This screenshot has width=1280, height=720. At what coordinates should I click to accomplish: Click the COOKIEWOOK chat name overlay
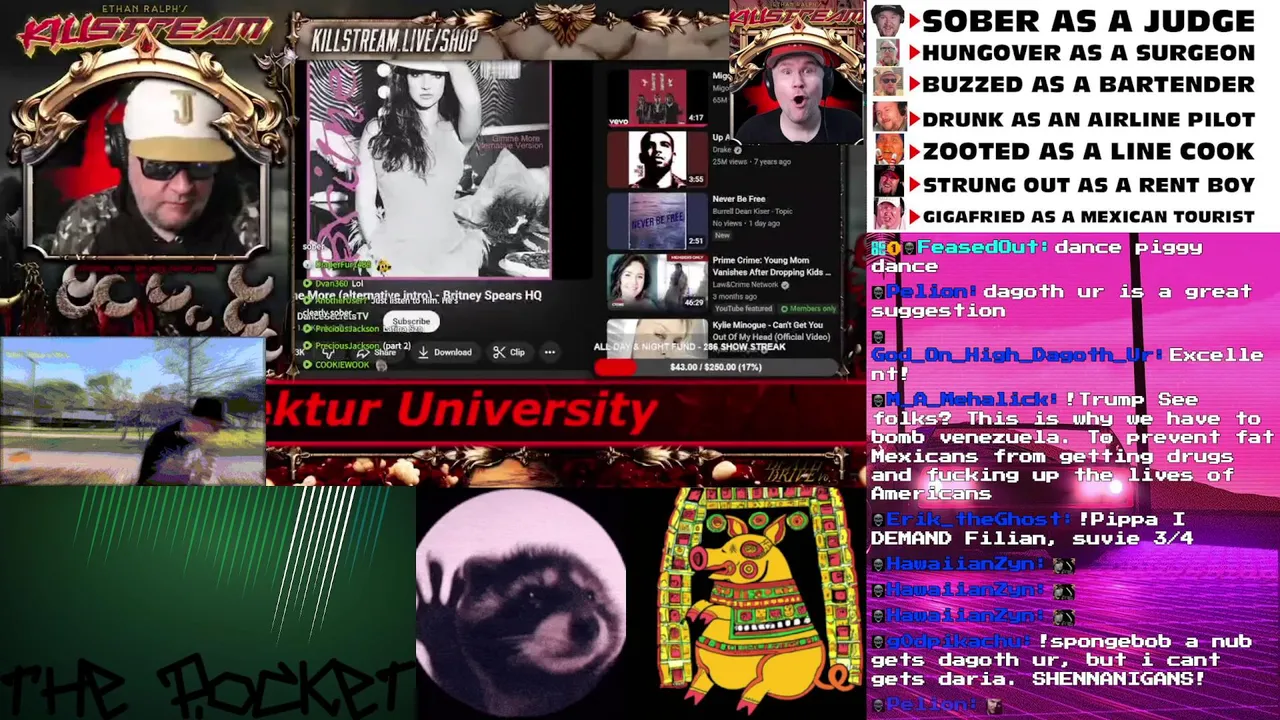coord(342,365)
